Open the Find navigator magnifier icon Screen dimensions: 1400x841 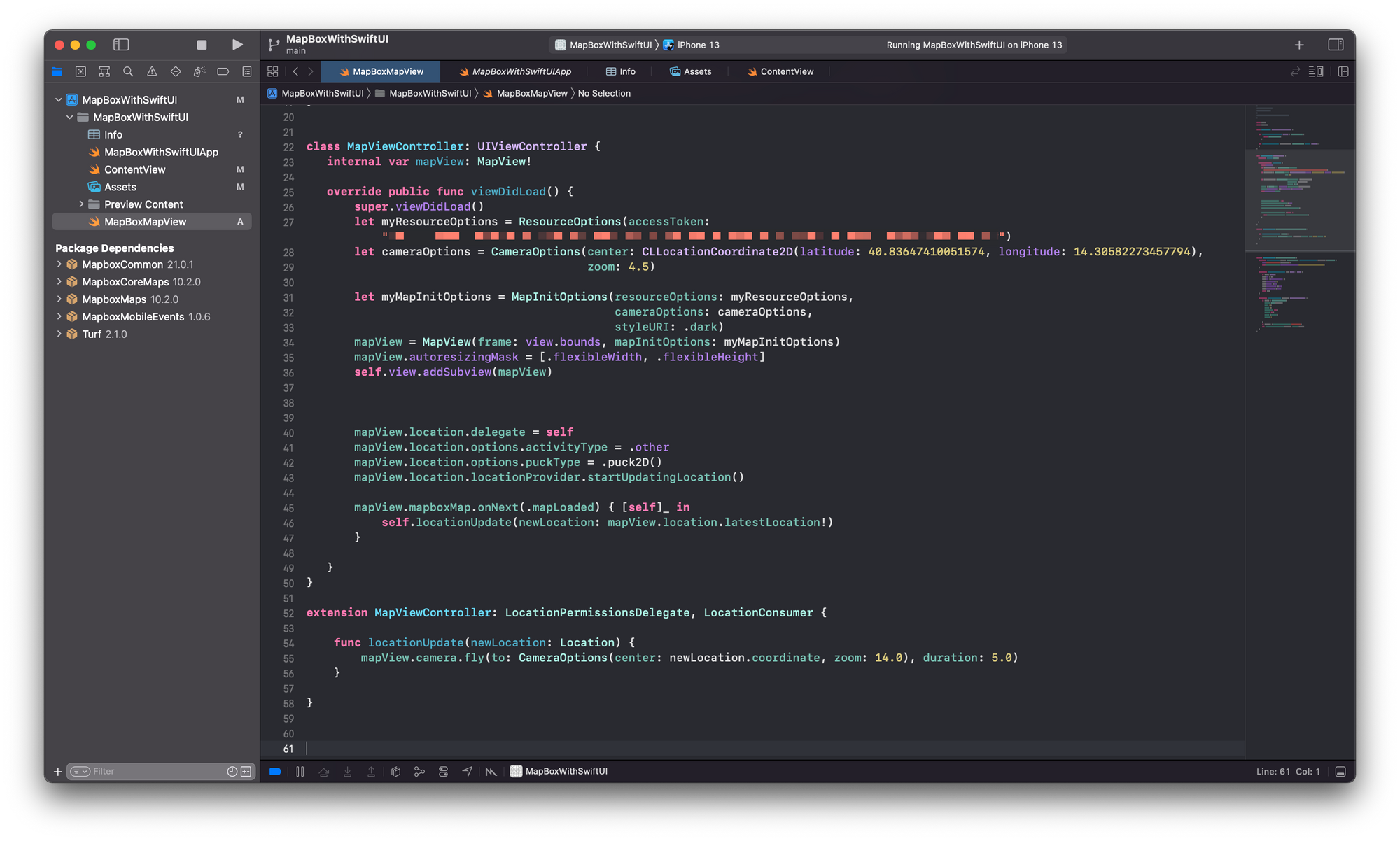128,71
